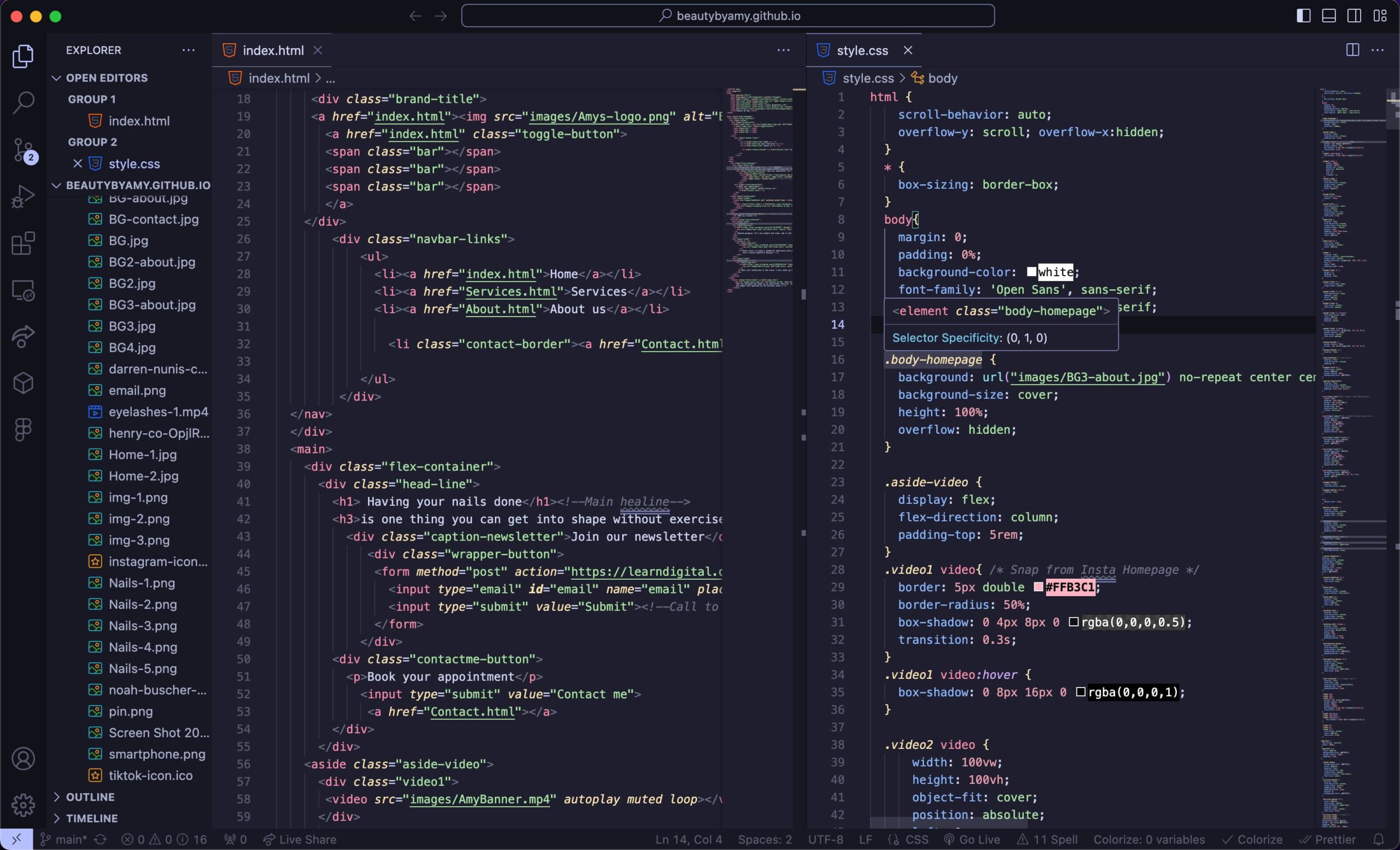Image resolution: width=1400 pixels, height=850 pixels.
Task: Click the index.html breadcrumb item
Action: 269,78
